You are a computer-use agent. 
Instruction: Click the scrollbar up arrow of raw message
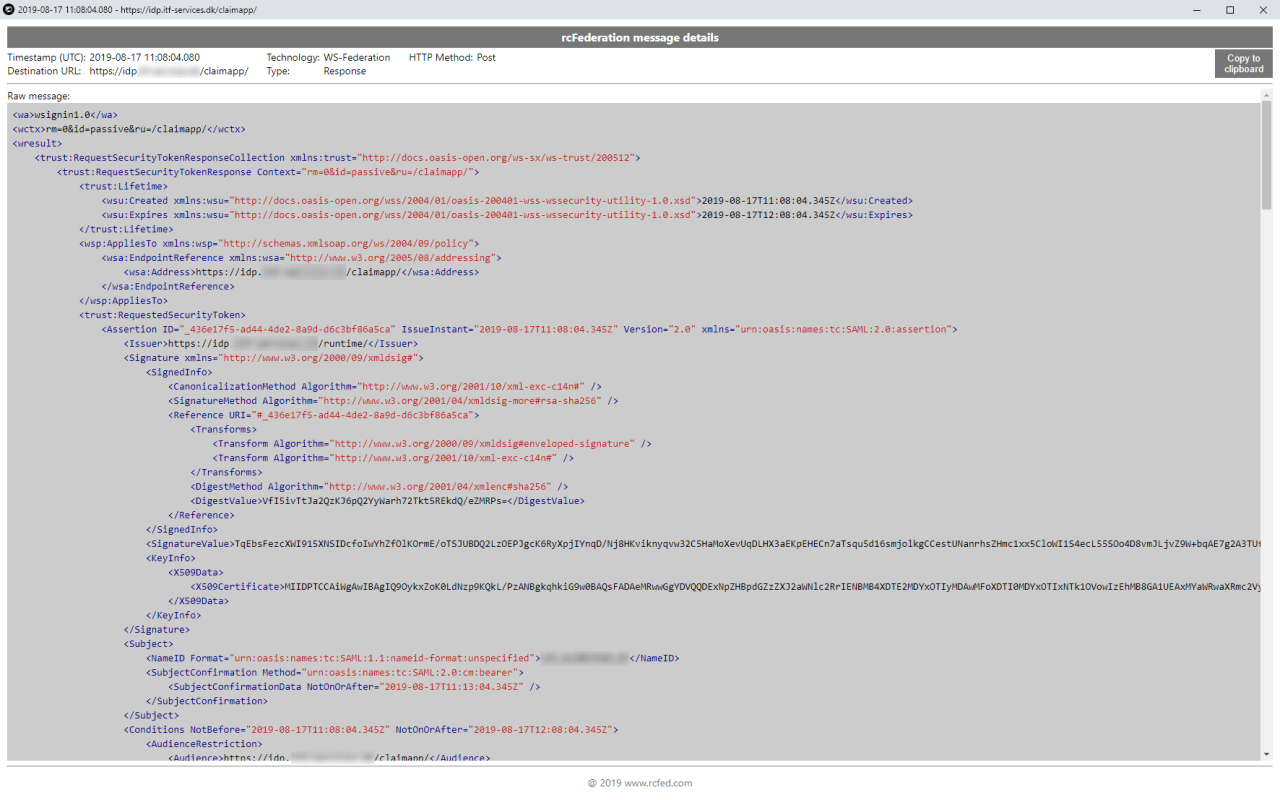pyautogui.click(x=1266, y=95)
